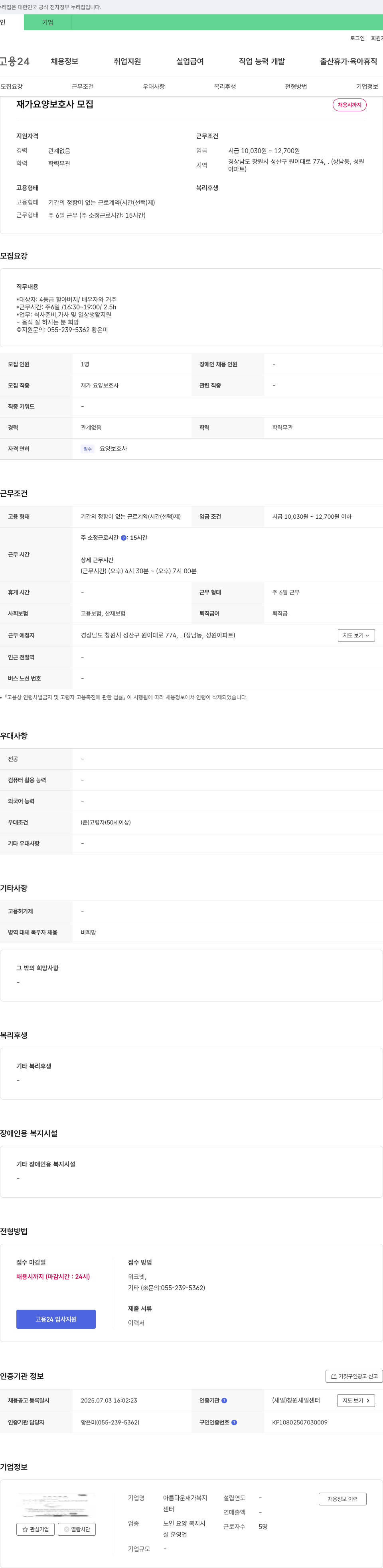The image size is (383, 1568).
Task: Block viewing with 열람차단 button
Action: tap(77, 1529)
